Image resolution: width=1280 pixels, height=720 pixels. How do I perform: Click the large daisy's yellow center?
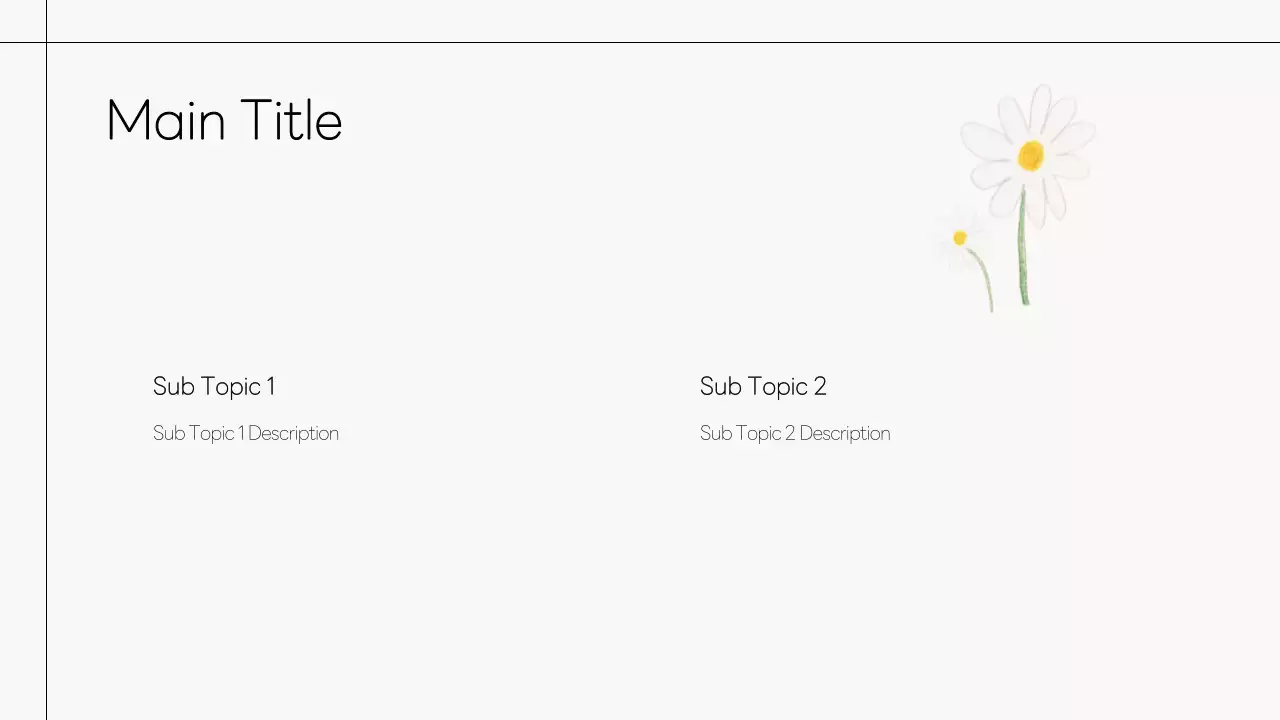[x=1031, y=155]
